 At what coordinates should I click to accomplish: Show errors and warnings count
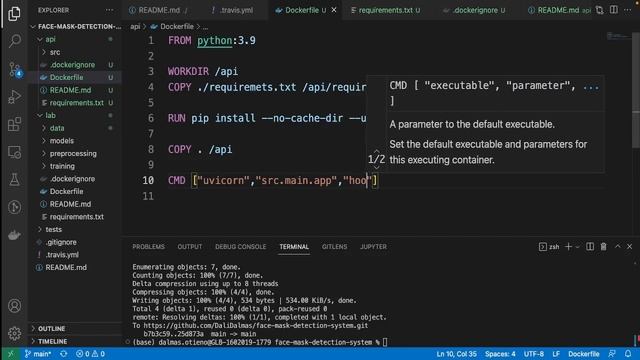[90, 354]
